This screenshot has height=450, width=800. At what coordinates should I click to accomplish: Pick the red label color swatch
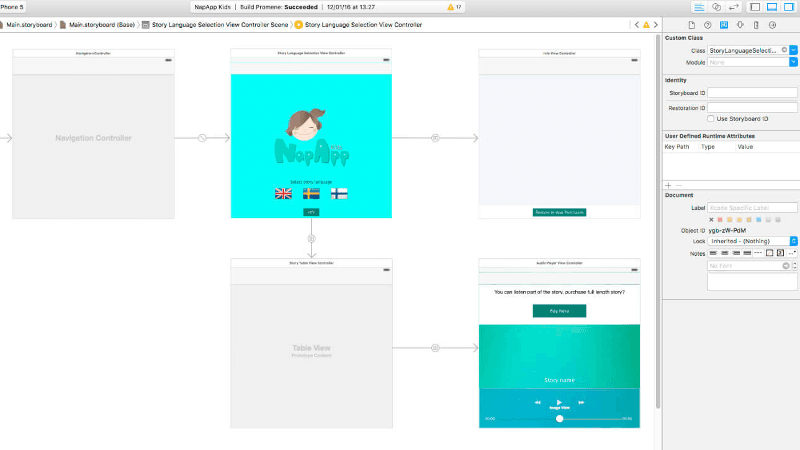pos(720,220)
